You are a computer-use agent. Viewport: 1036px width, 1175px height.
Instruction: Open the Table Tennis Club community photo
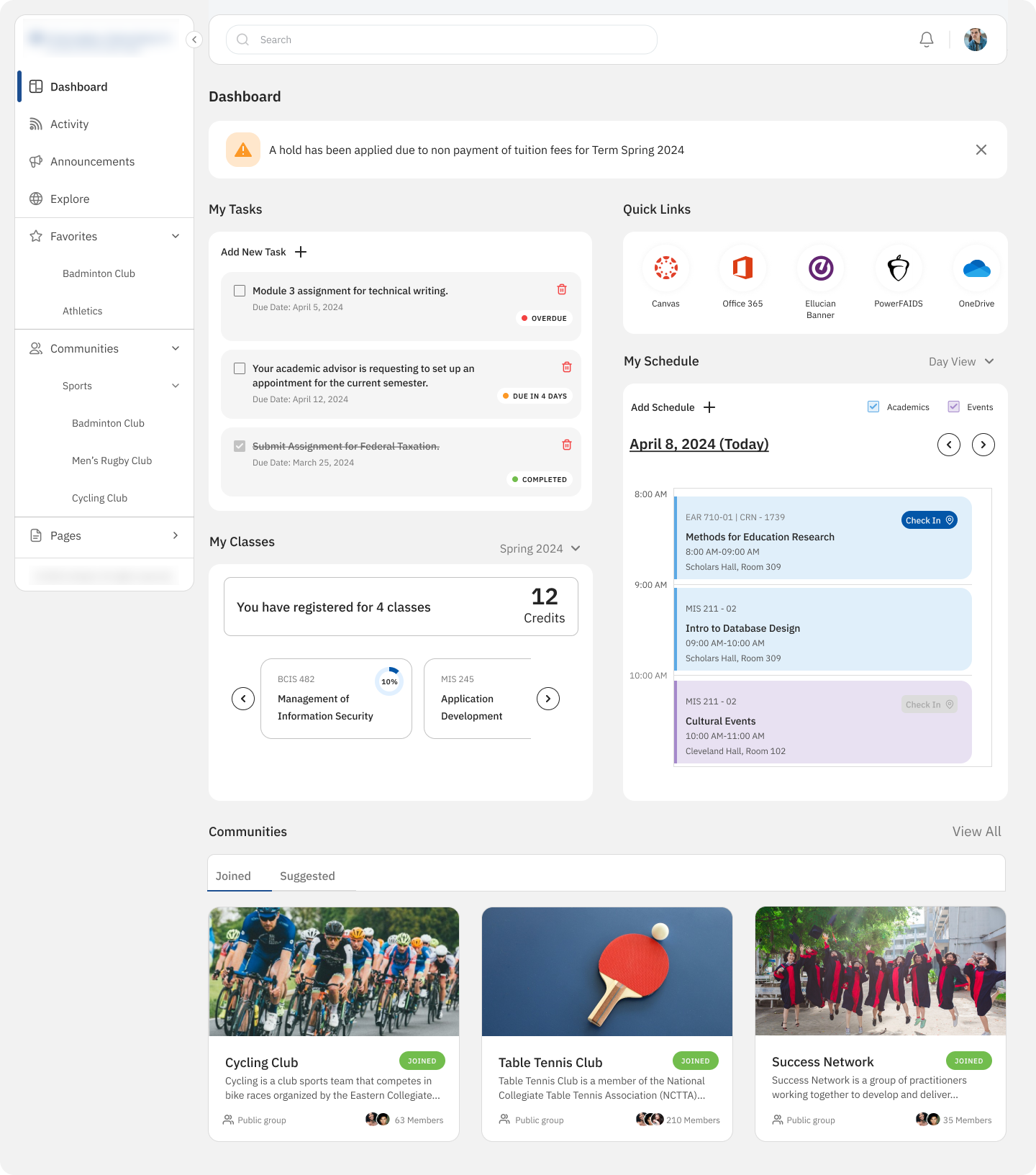607,971
